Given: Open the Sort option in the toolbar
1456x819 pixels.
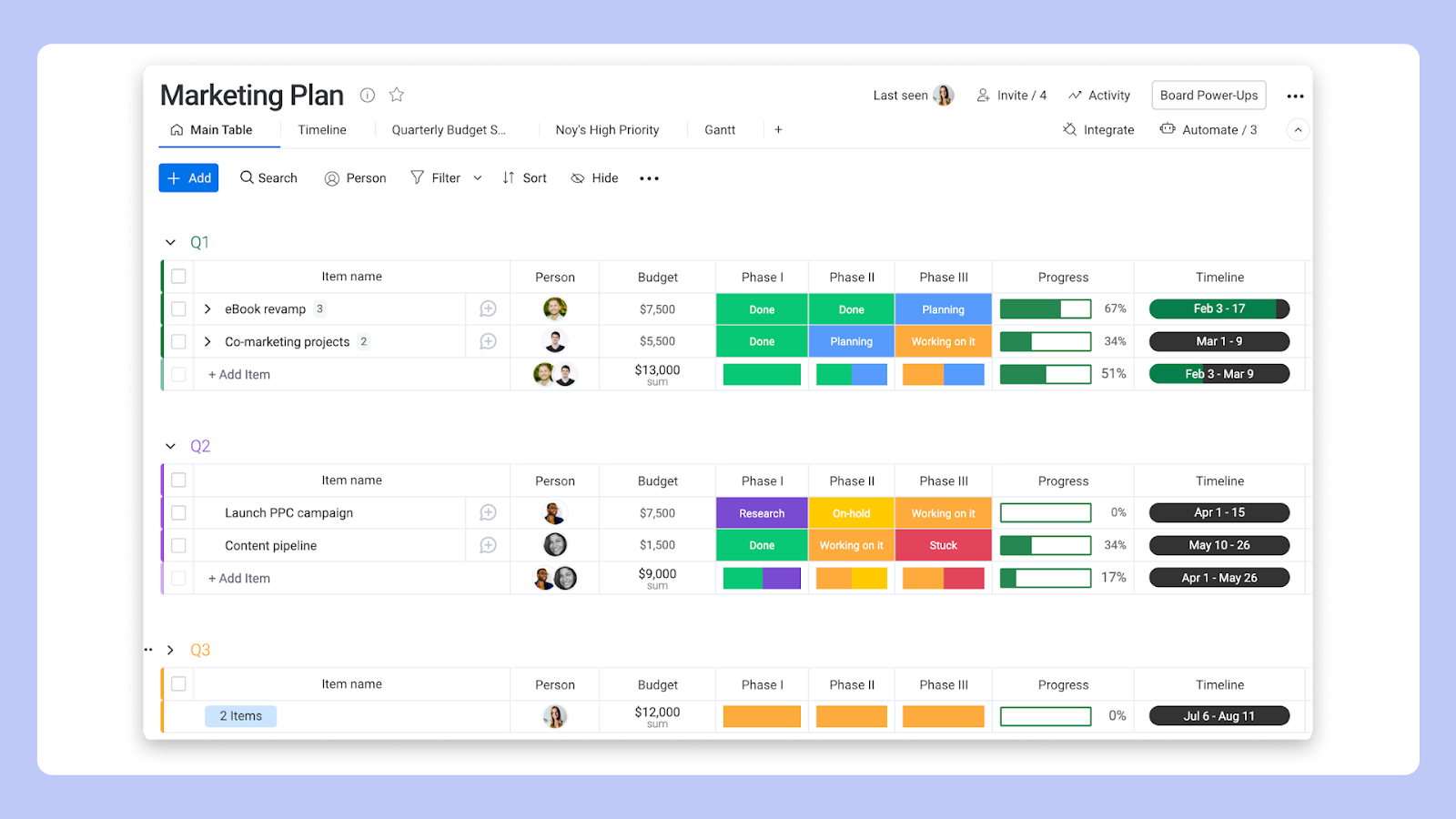Looking at the screenshot, I should [524, 178].
